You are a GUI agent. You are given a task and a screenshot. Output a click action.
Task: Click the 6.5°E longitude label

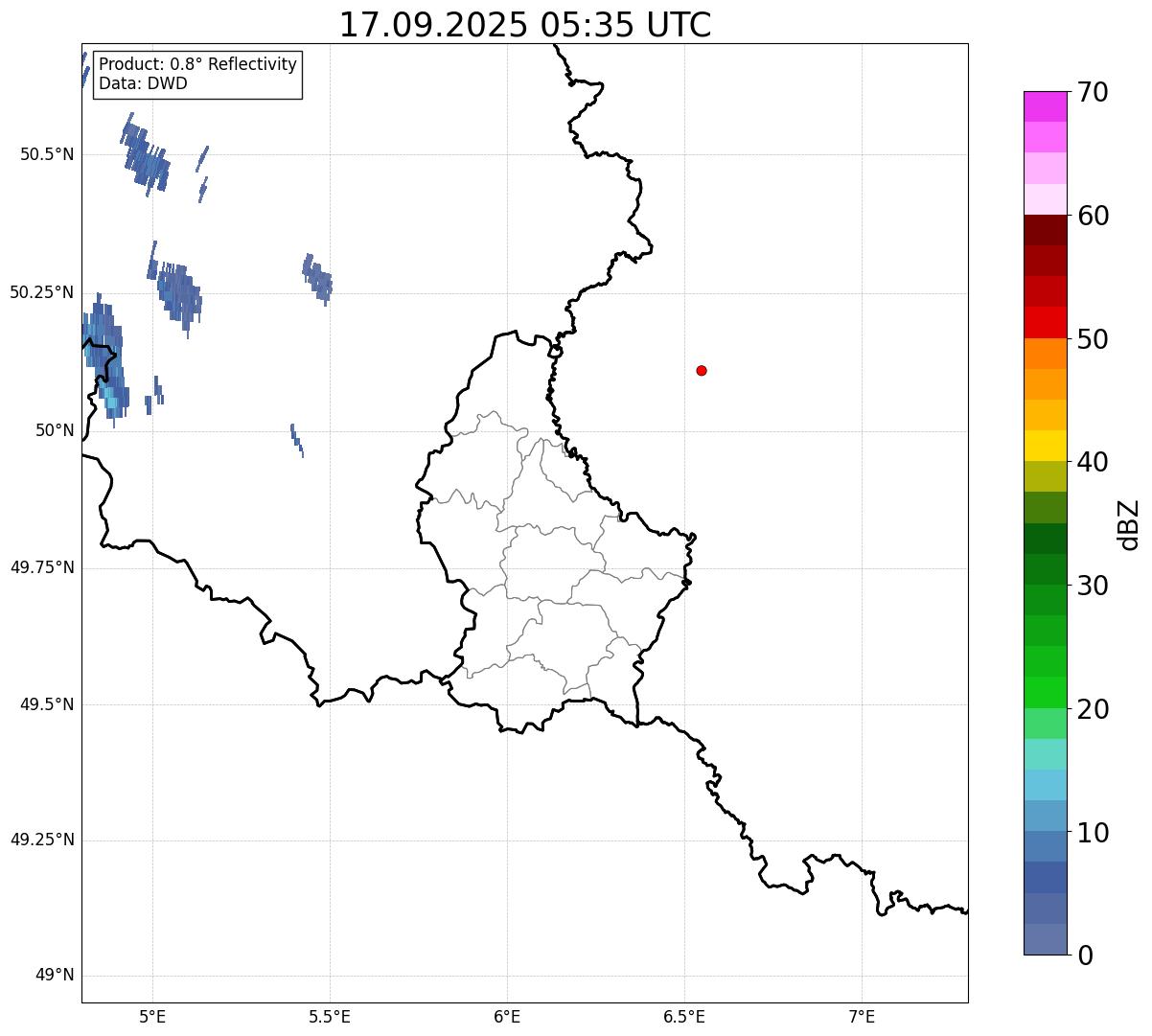(684, 1016)
